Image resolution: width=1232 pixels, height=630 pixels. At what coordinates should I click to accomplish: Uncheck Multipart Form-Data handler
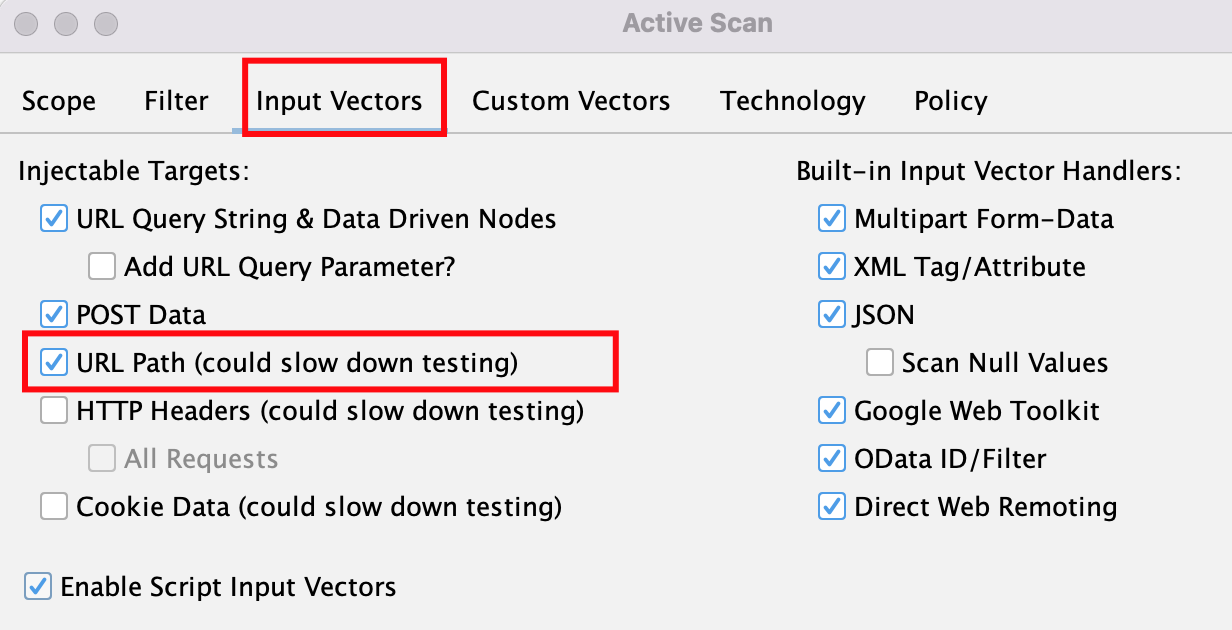(x=832, y=219)
